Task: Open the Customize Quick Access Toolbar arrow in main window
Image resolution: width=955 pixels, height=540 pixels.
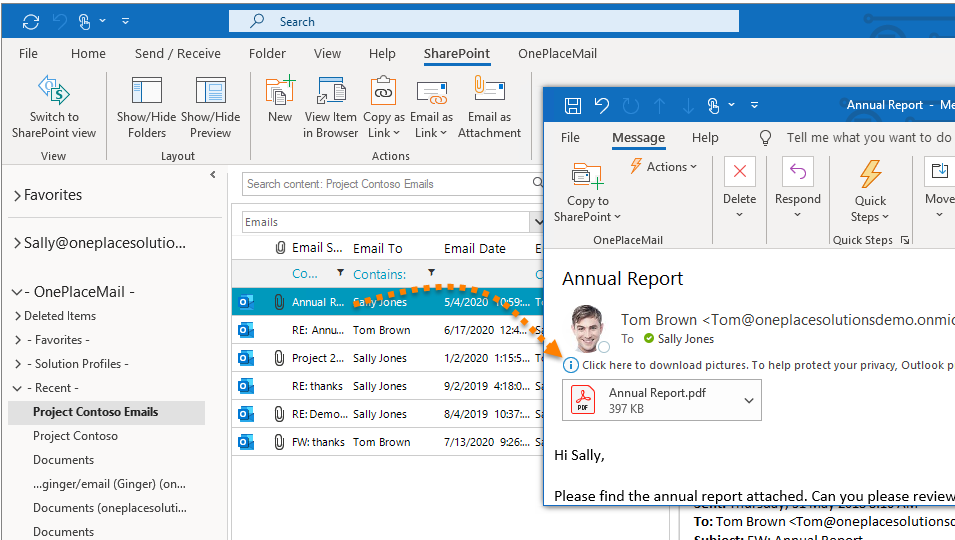Action: pos(125,21)
